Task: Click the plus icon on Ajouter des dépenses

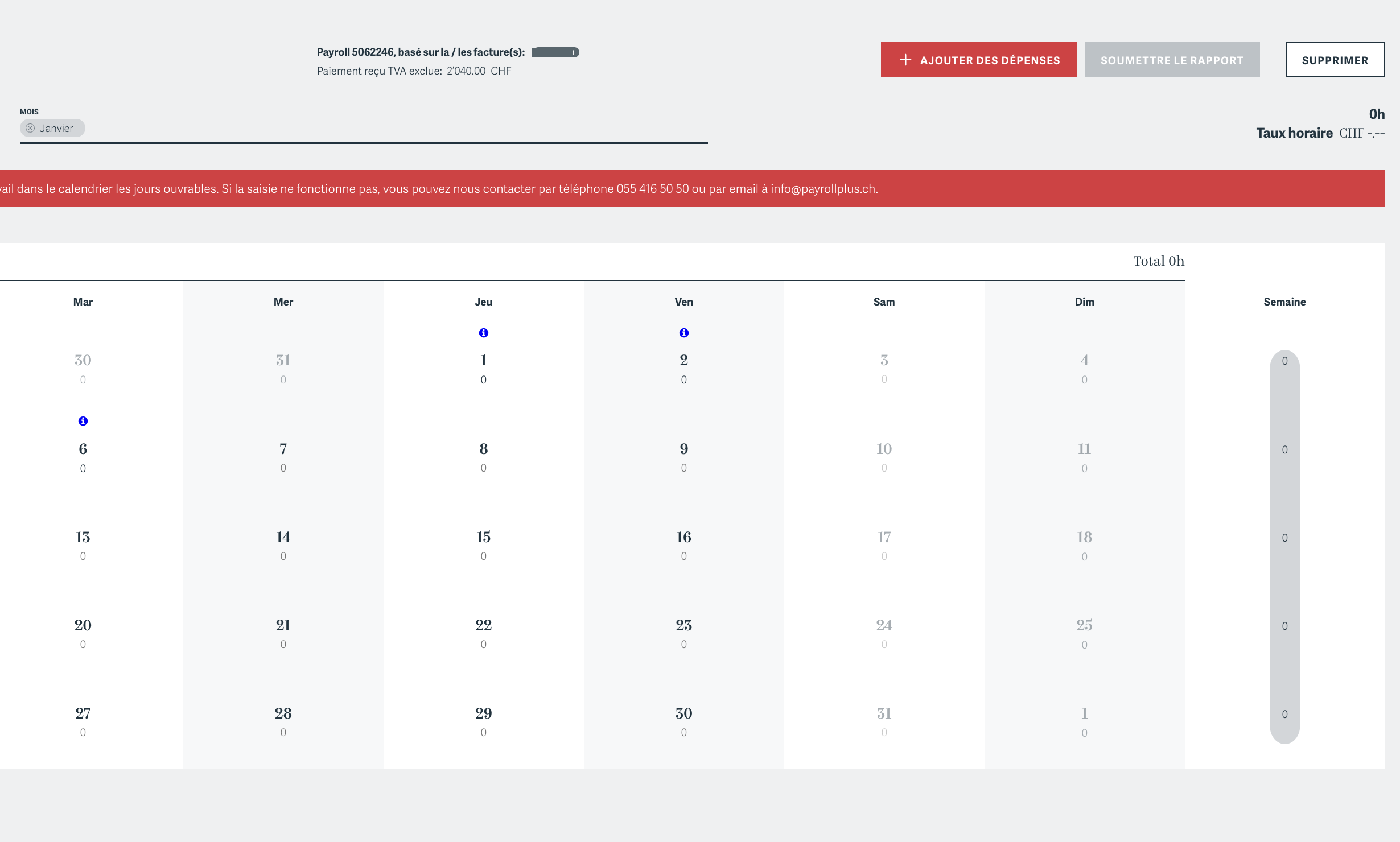Action: 905,60
